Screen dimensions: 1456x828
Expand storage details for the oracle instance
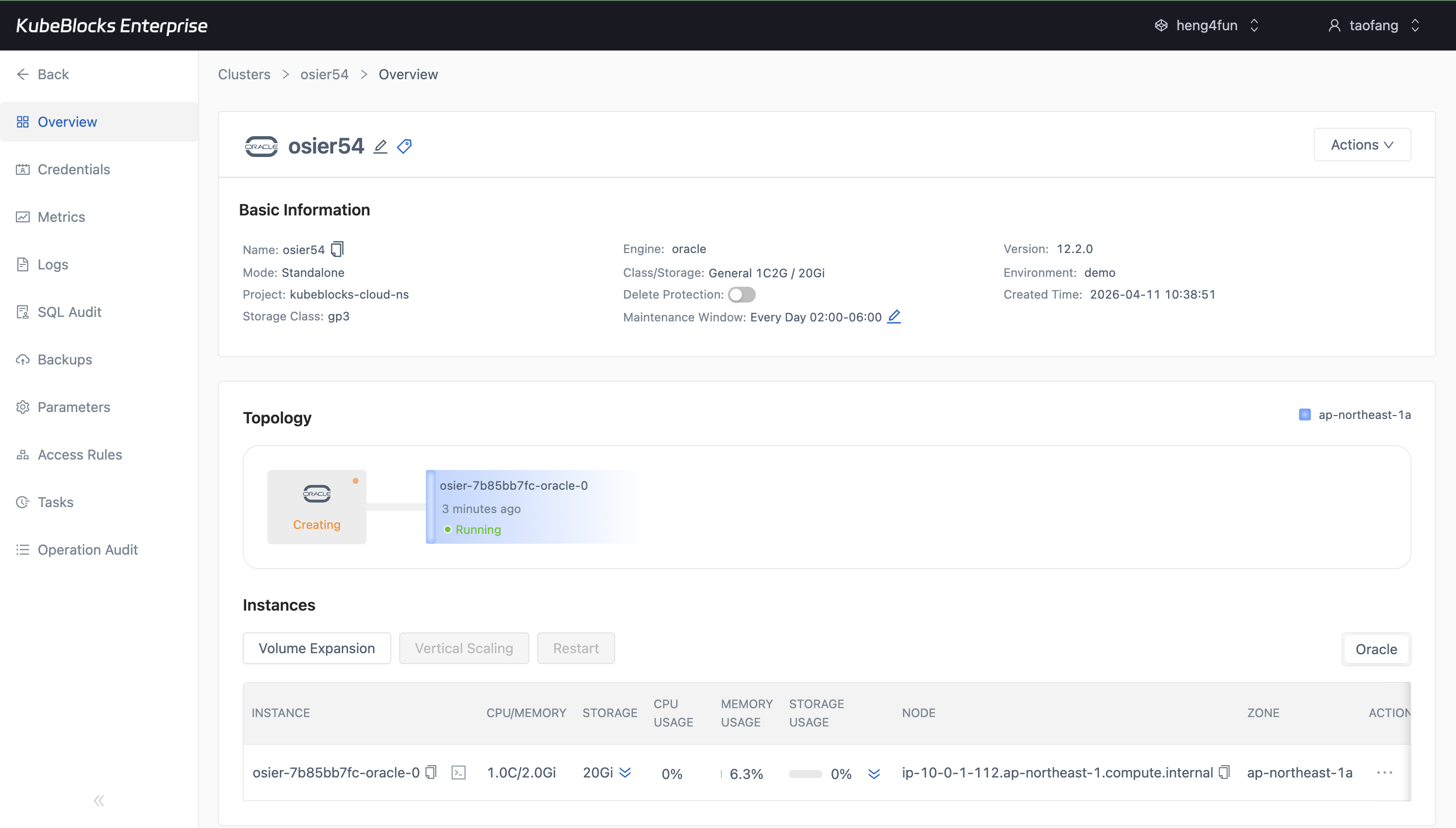coord(625,772)
